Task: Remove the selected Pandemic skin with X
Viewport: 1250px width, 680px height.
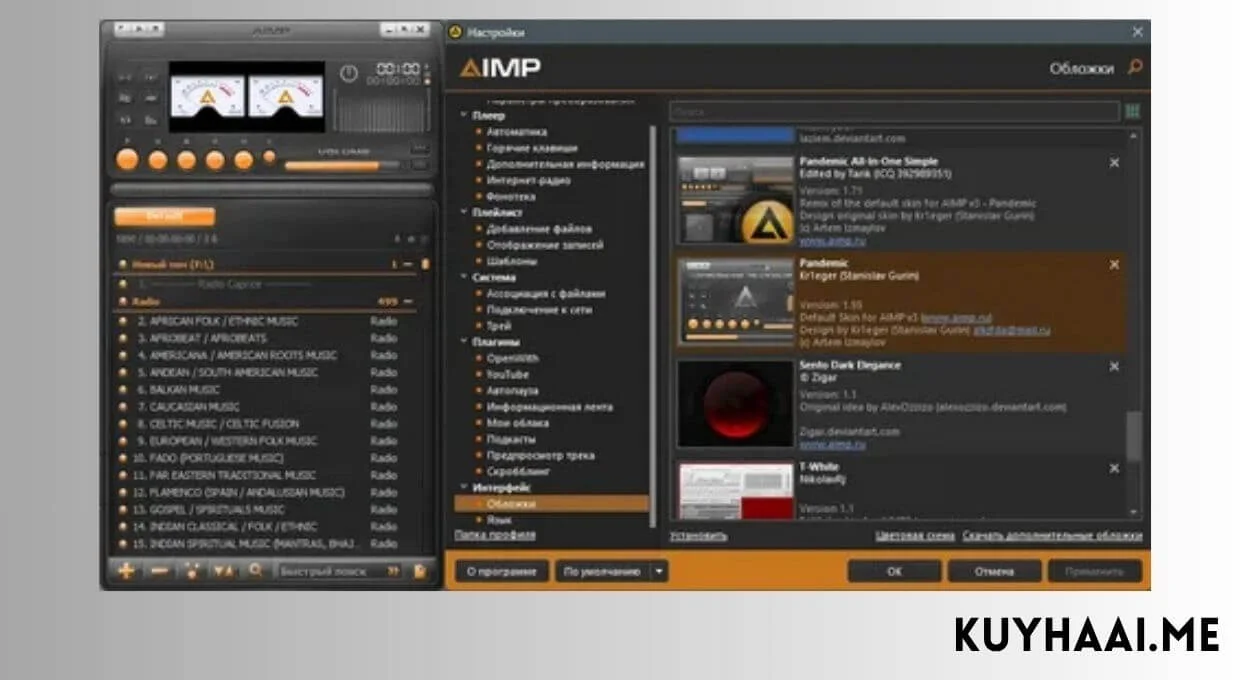Action: [1114, 264]
